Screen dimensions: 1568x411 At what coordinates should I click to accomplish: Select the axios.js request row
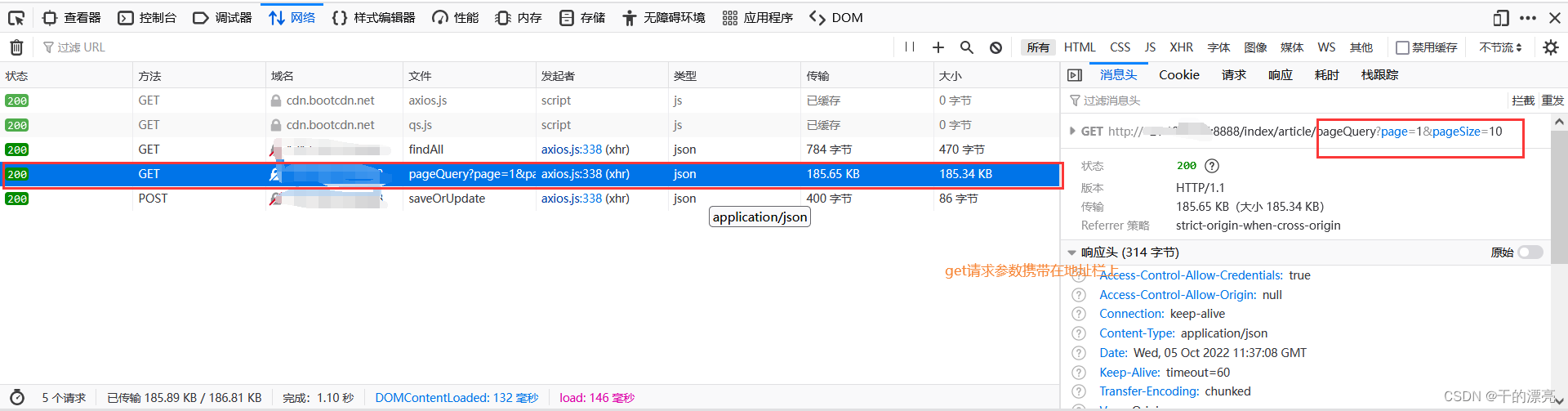[x=529, y=101]
